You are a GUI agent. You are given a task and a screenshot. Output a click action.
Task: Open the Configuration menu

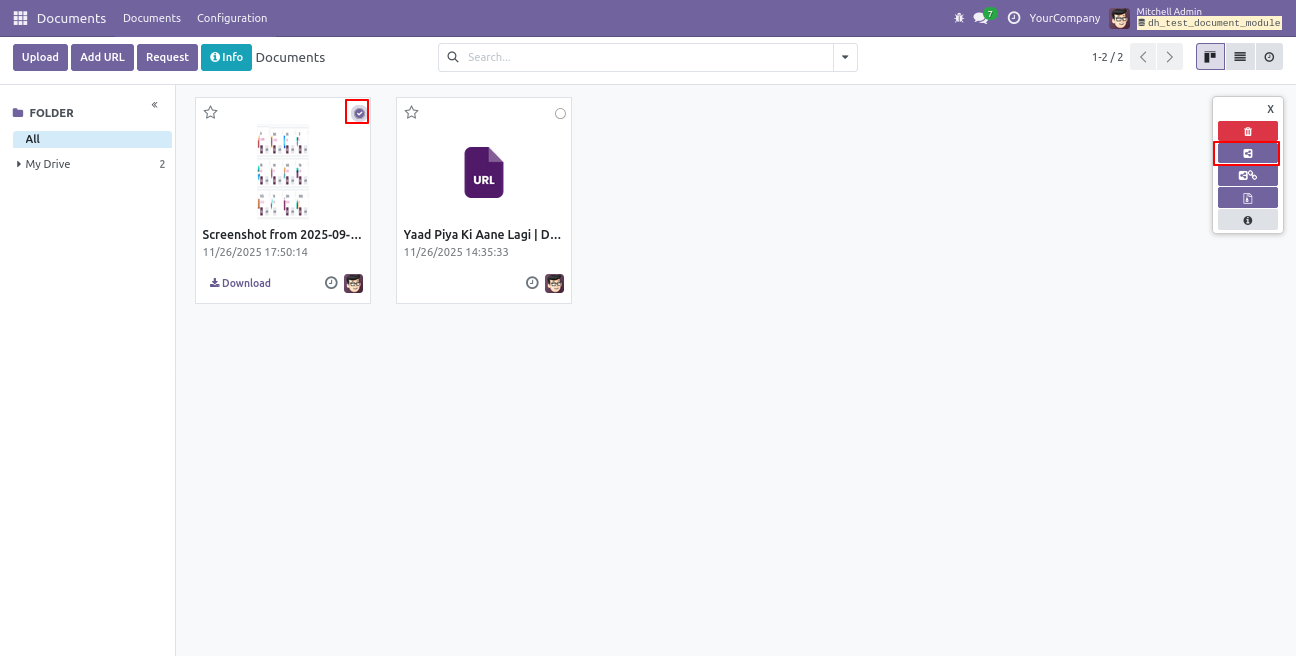(x=232, y=18)
